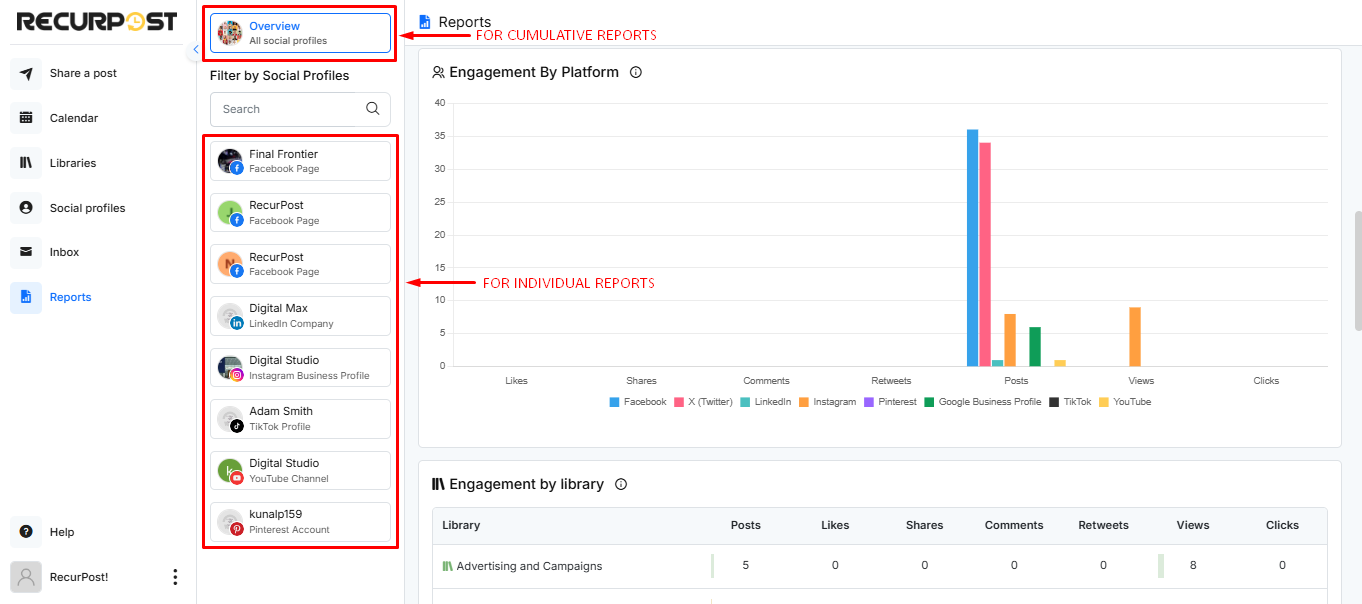
Task: Go to Social profiles via its icon
Action: [26, 208]
